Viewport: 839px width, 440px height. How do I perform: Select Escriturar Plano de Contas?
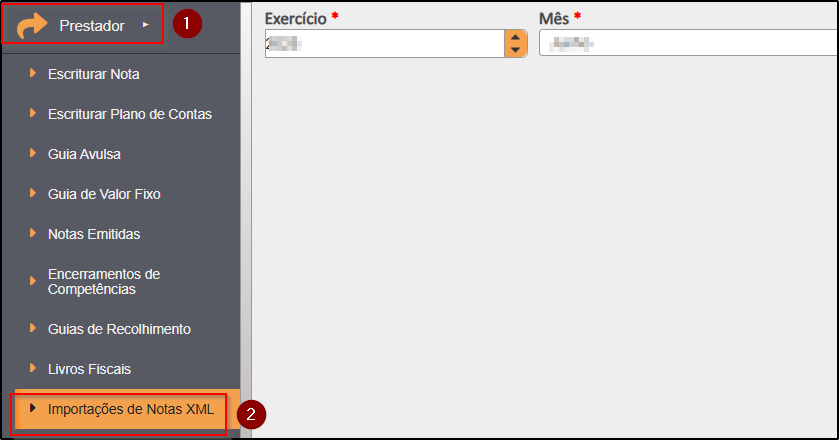click(129, 114)
